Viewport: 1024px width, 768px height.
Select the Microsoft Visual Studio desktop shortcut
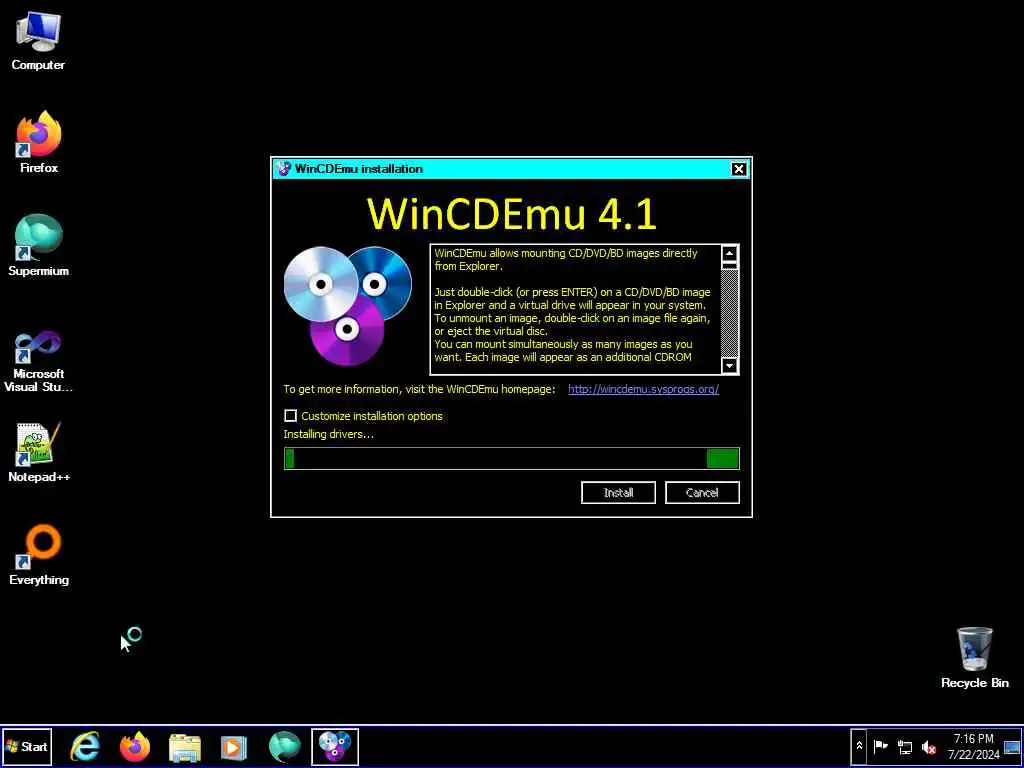coord(38,361)
